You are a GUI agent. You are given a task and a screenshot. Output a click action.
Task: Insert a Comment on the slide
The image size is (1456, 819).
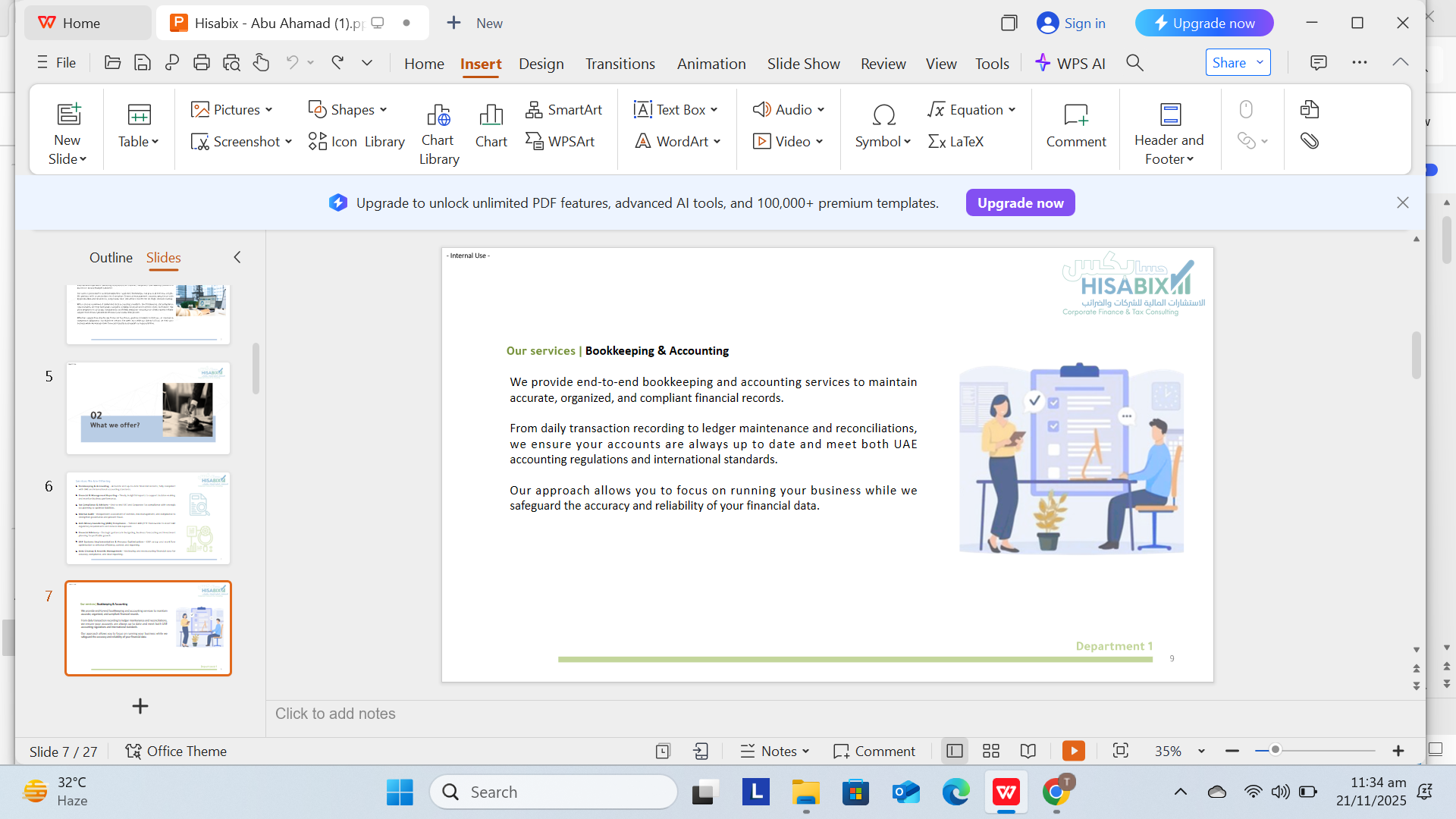[1076, 125]
